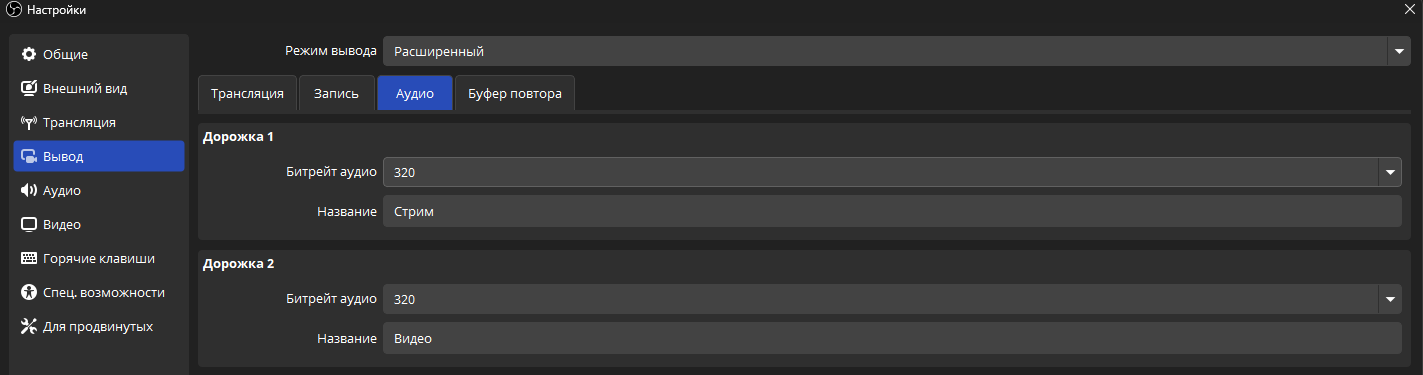Screen dimensions: 1423x375
Task: Click the speaker icon for Аудио settings
Action: pyautogui.click(x=29, y=190)
